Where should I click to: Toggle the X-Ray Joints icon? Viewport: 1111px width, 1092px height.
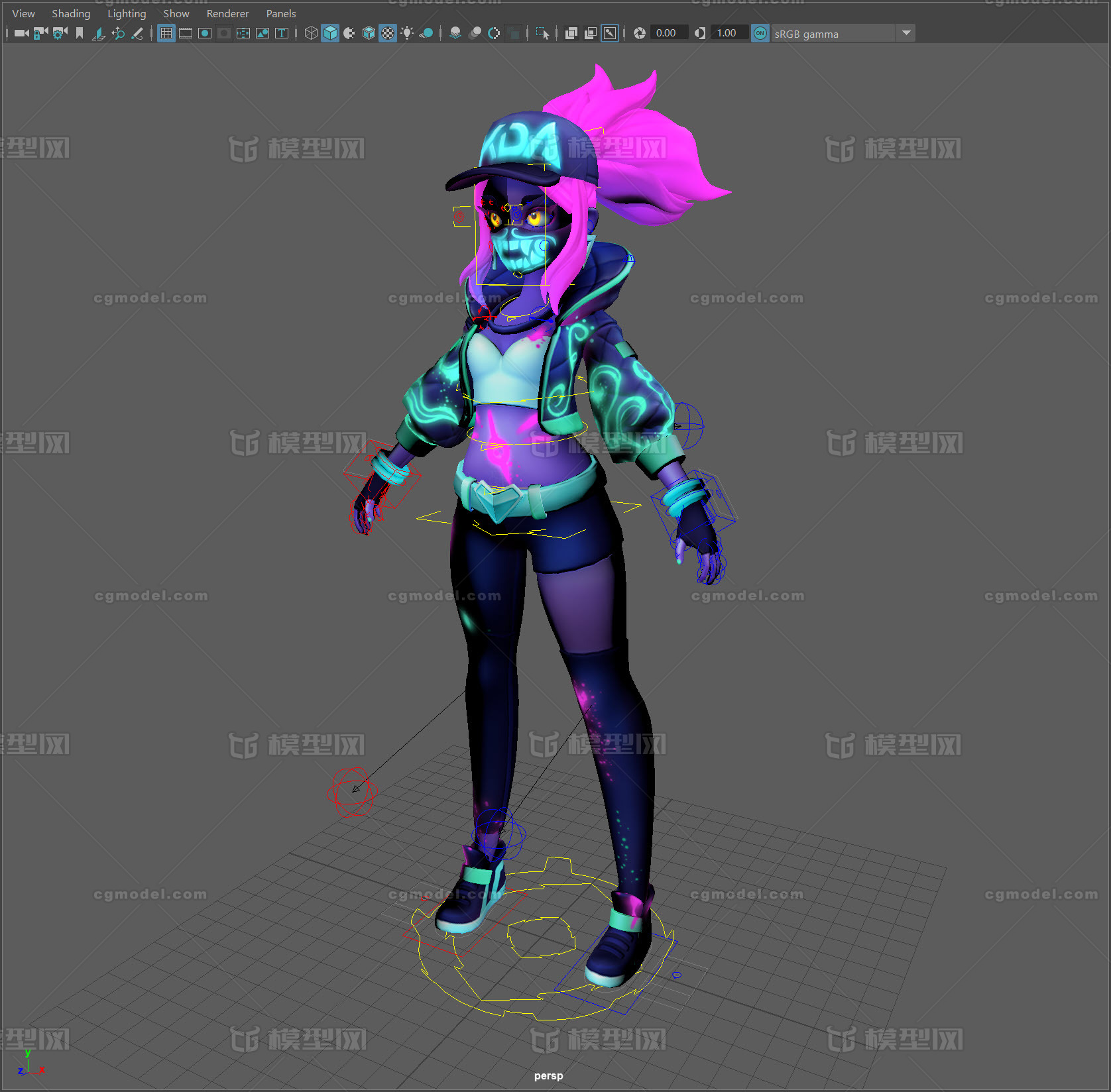coord(610,33)
